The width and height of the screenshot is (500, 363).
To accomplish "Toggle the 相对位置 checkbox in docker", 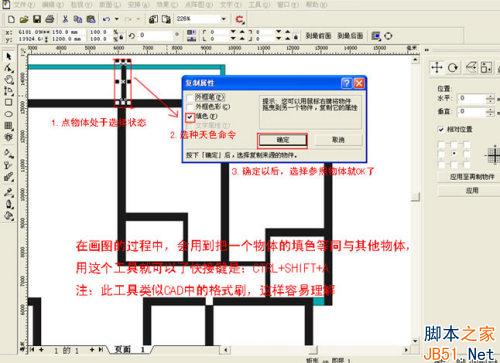I will (441, 129).
